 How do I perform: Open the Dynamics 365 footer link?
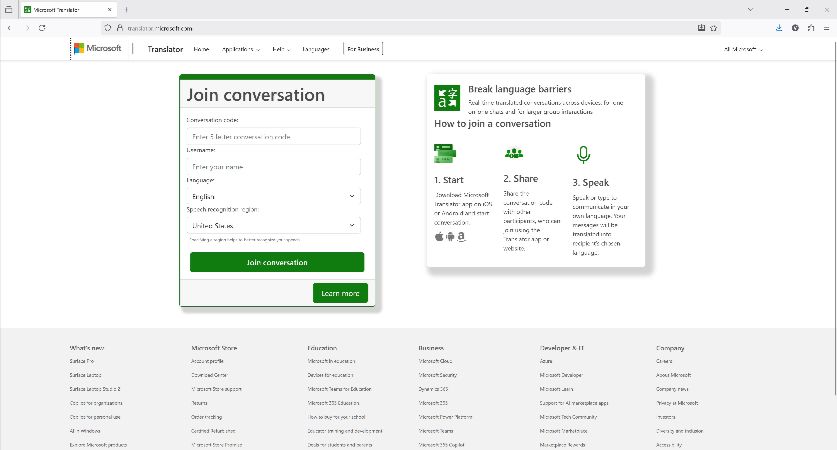(x=433, y=389)
